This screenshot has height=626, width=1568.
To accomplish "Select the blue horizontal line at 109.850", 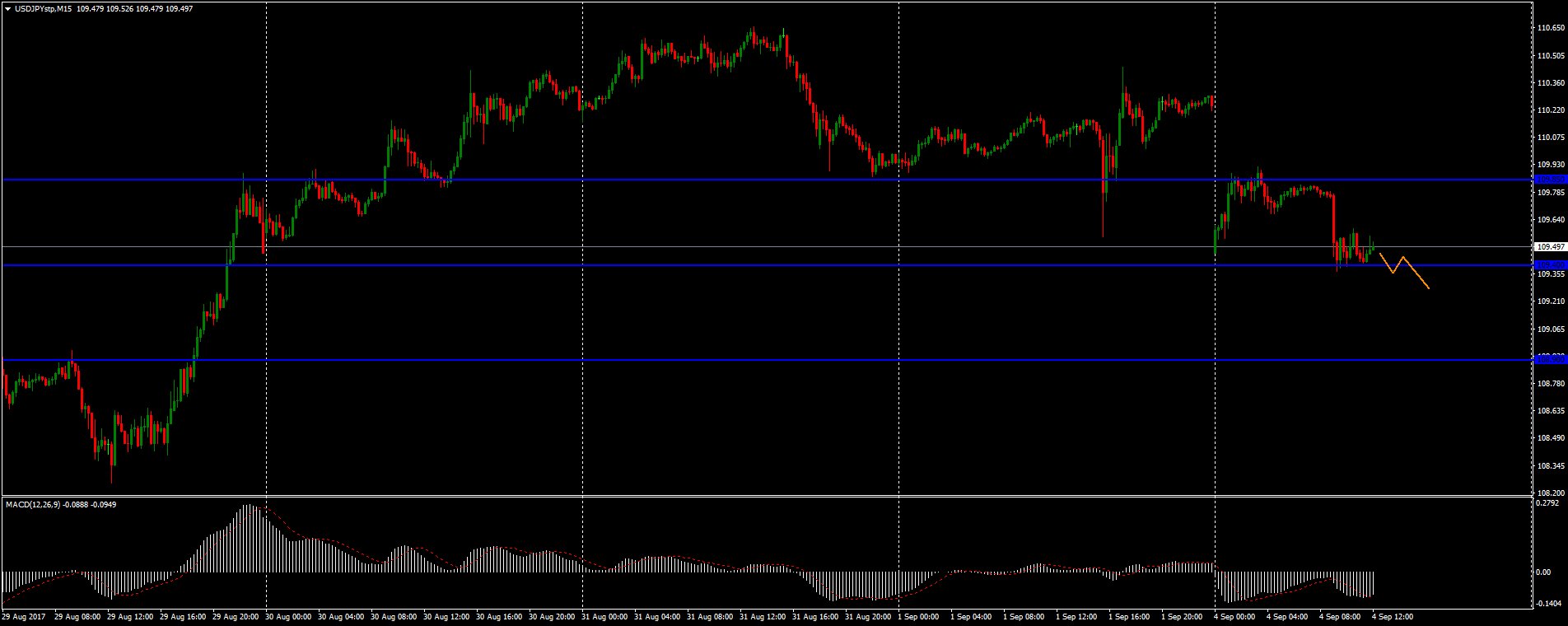I will pos(767,180).
